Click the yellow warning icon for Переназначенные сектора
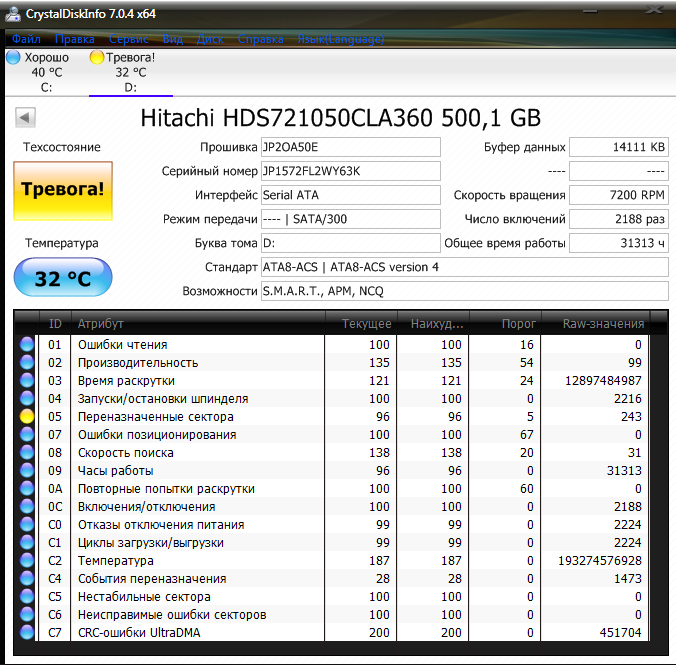The width and height of the screenshot is (676, 665). click(x=27, y=417)
